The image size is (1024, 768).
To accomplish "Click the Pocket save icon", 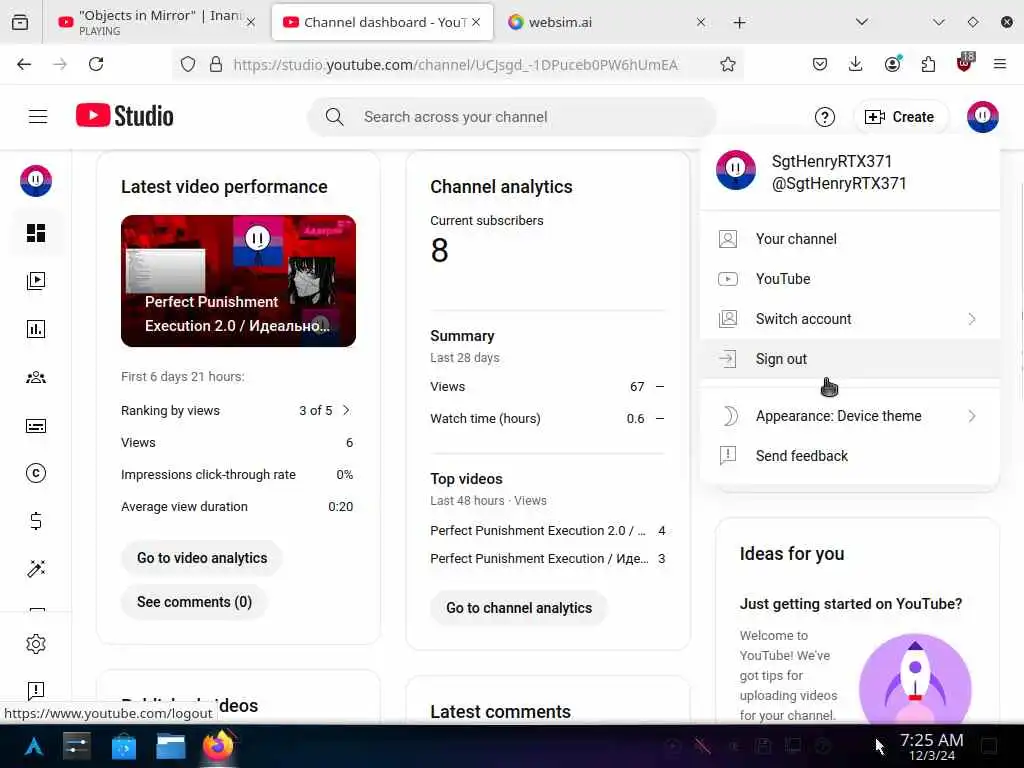I will point(820,64).
